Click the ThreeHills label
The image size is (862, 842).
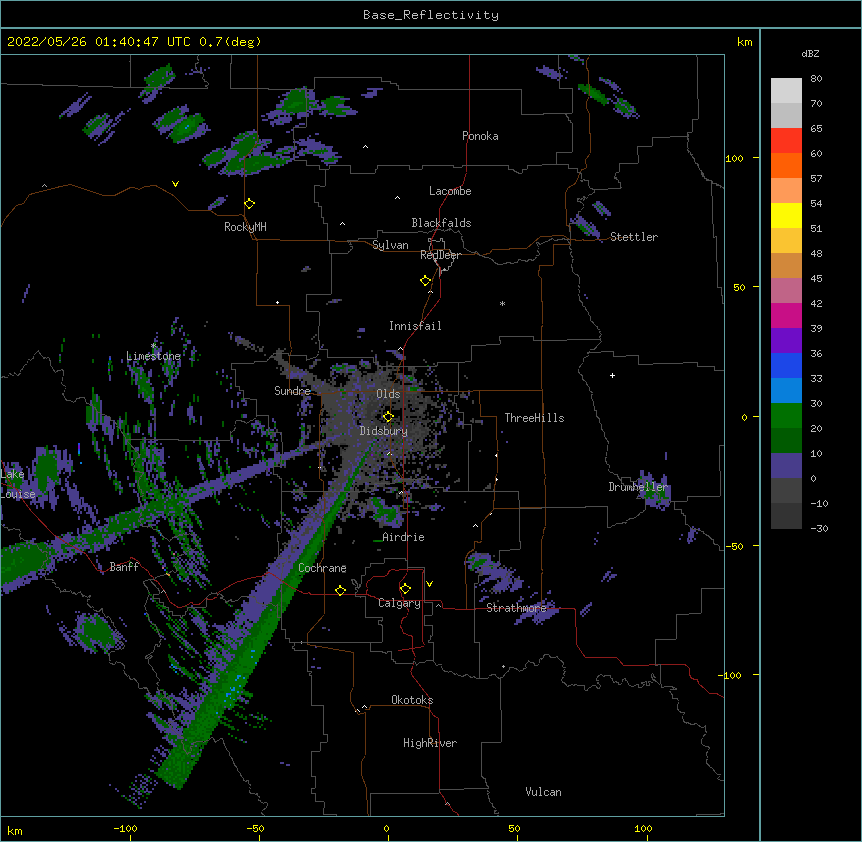pyautogui.click(x=534, y=418)
